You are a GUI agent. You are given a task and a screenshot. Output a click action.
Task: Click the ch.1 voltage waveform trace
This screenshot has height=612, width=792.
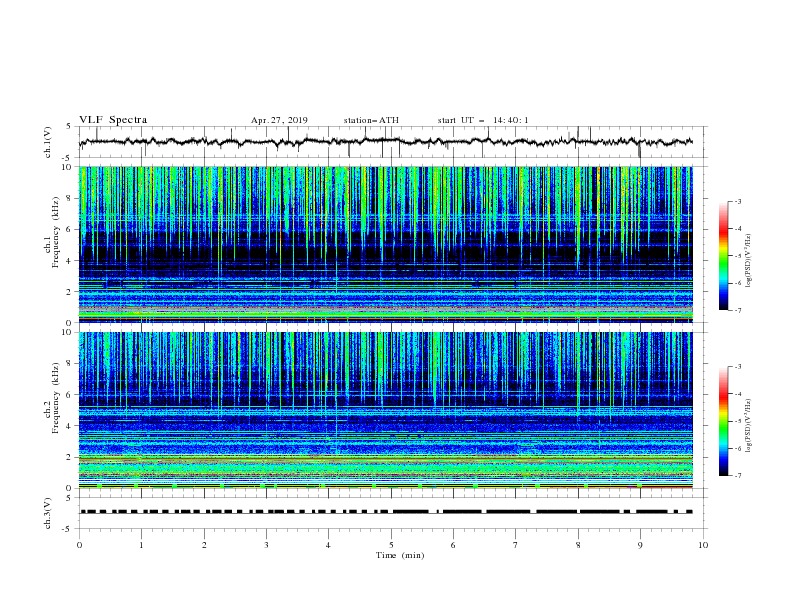pos(386,142)
